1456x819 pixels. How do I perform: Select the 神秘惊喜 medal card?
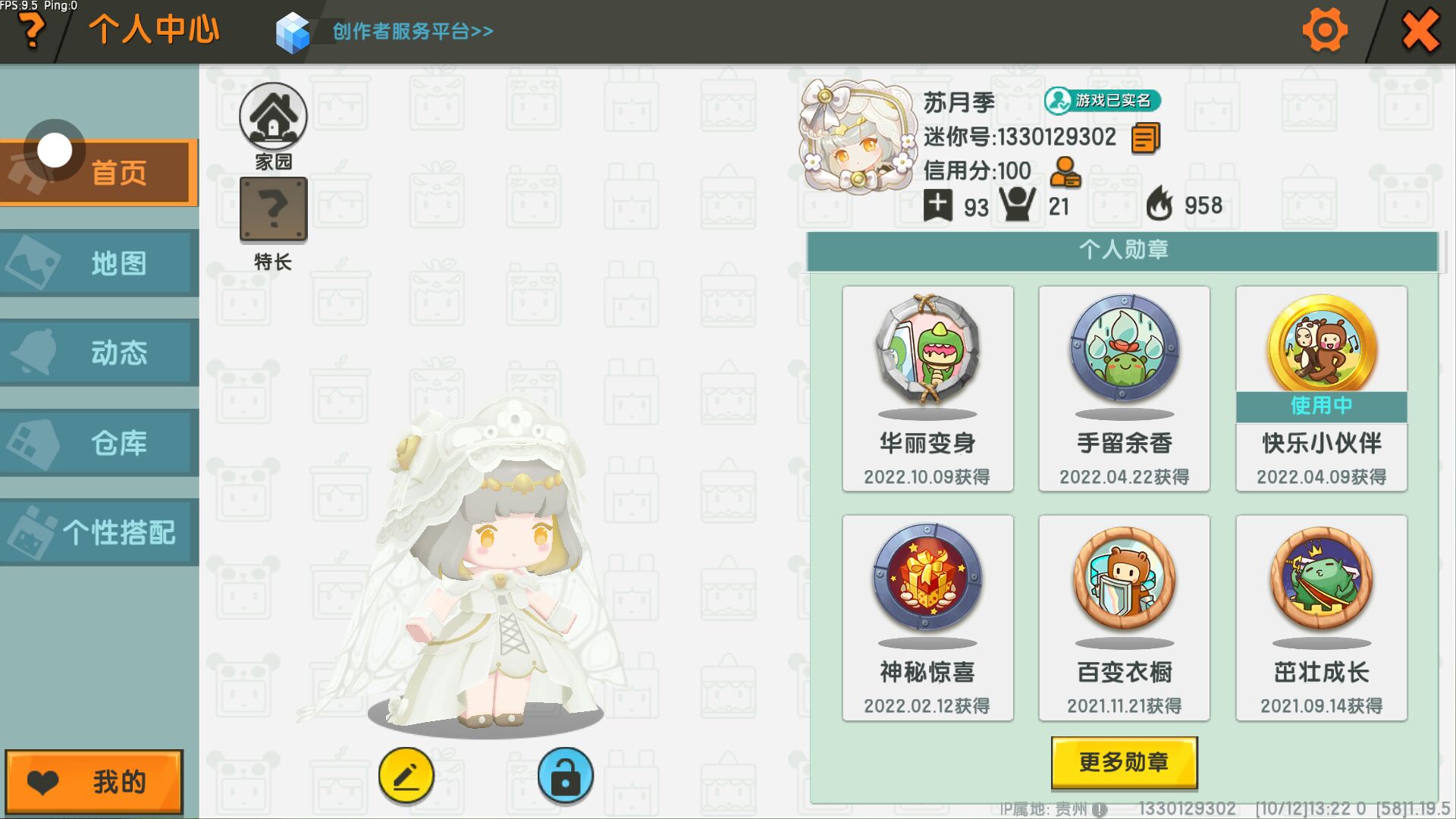(927, 618)
